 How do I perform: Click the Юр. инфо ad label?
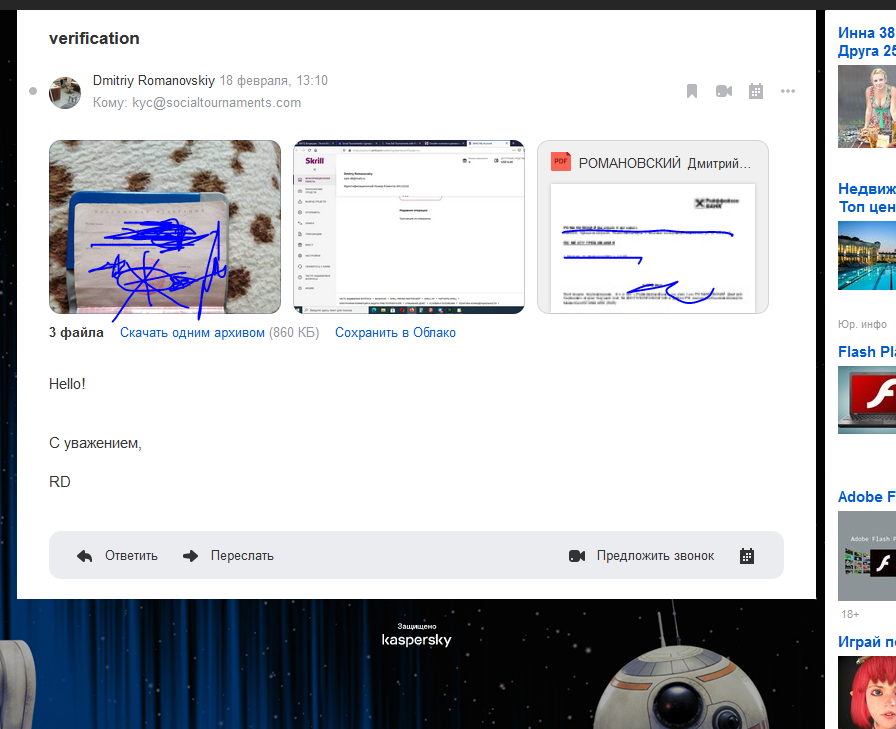(x=862, y=325)
